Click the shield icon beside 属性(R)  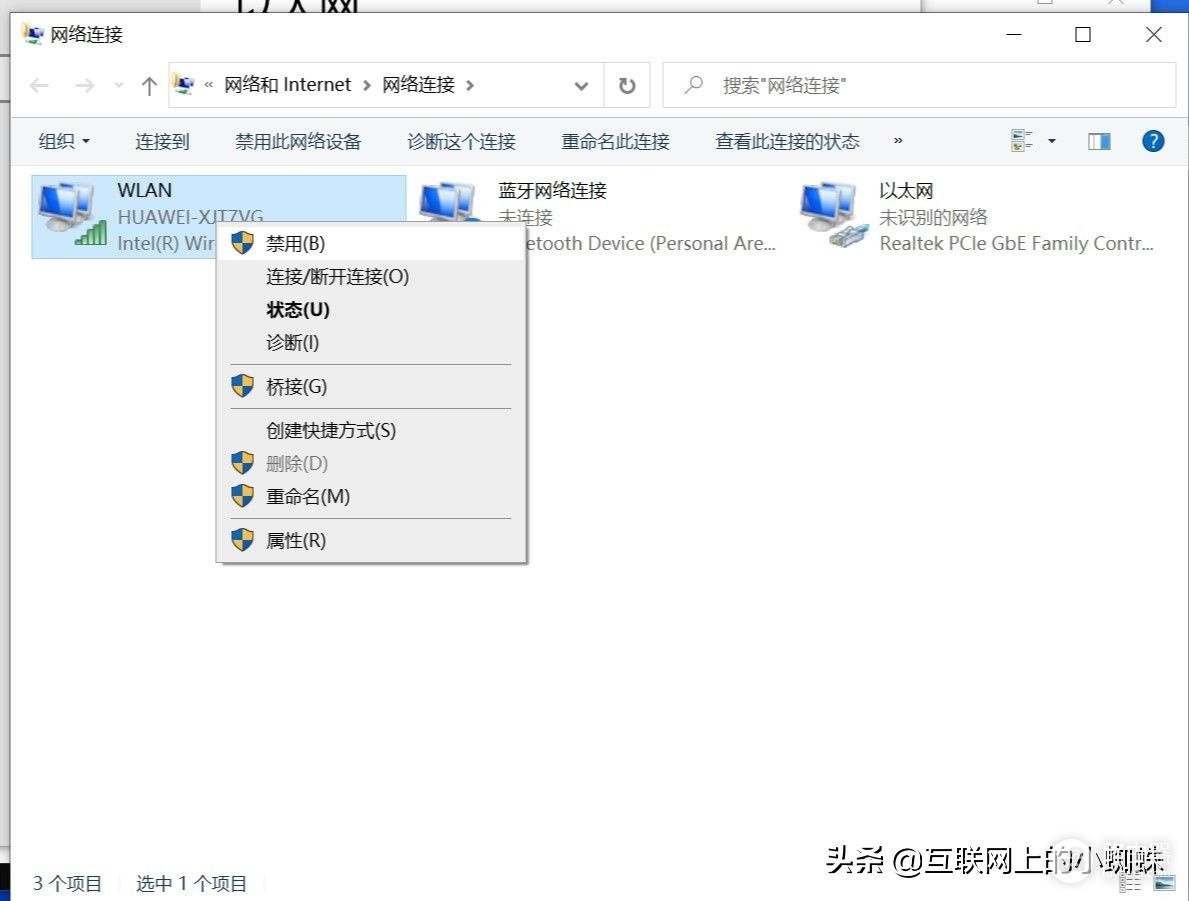coord(243,540)
